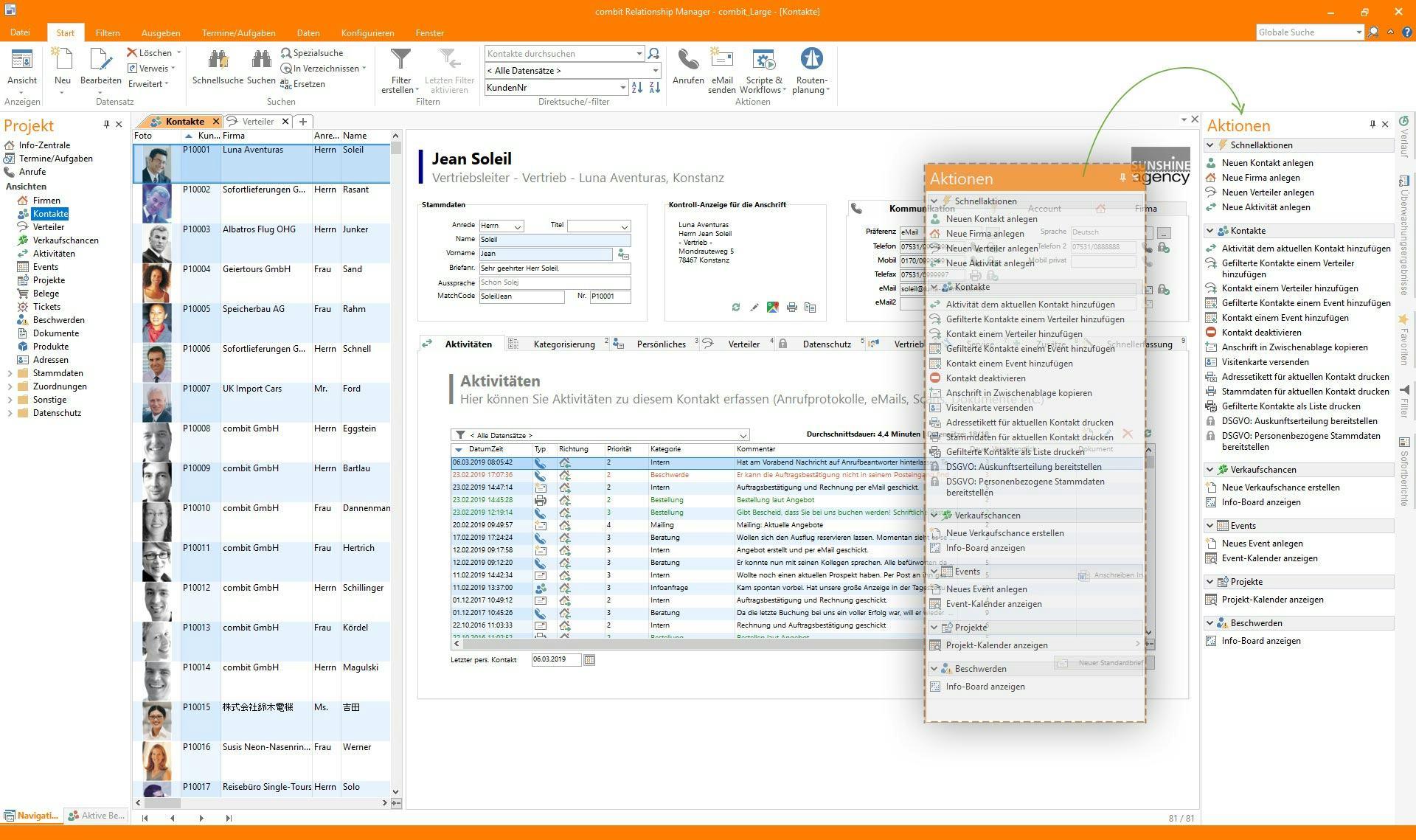Screen dimensions: 1416x840
Task: Toggle pin on the Aktionen side panel
Action: point(1372,125)
